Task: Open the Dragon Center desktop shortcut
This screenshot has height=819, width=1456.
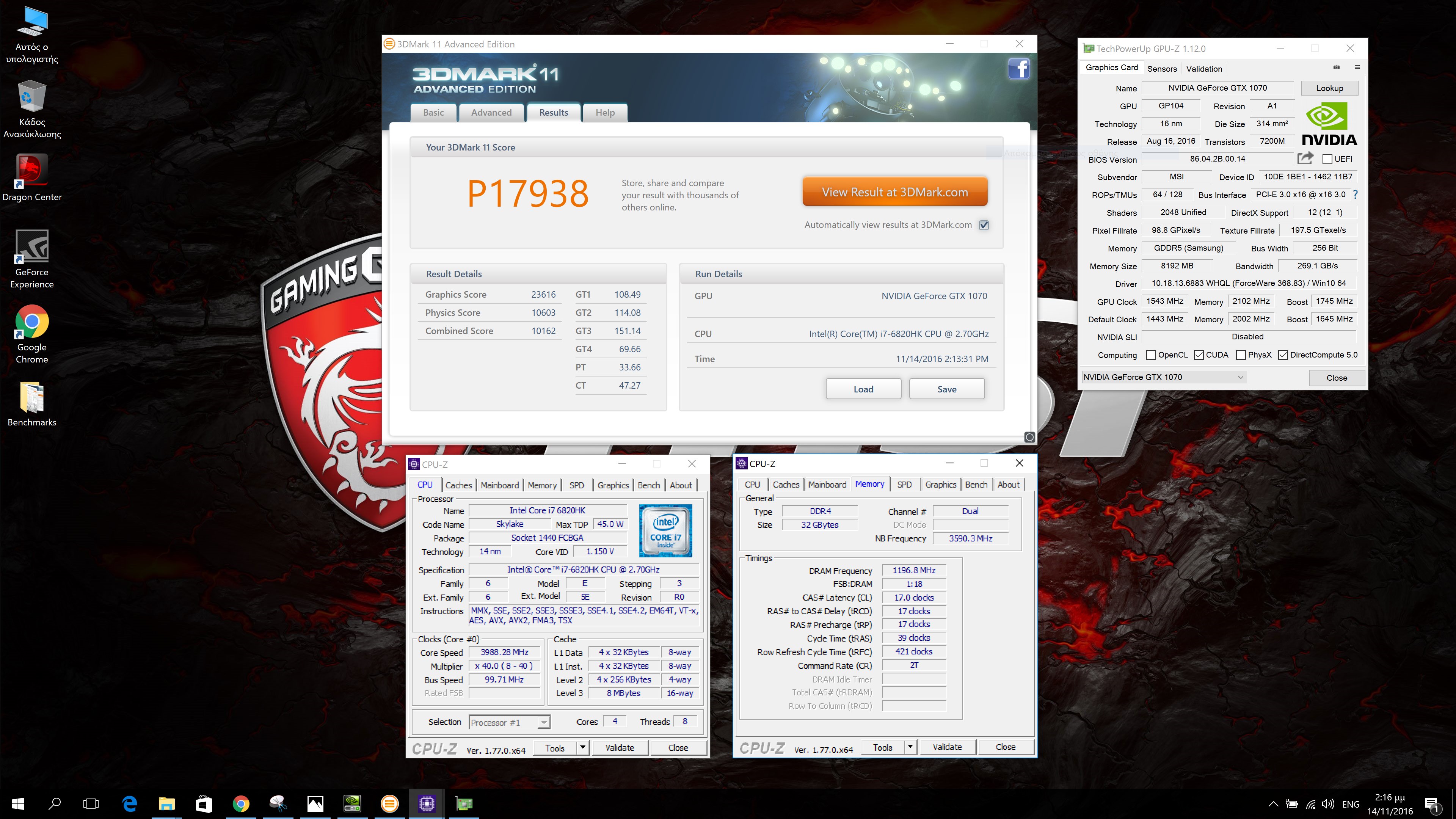Action: (31, 177)
